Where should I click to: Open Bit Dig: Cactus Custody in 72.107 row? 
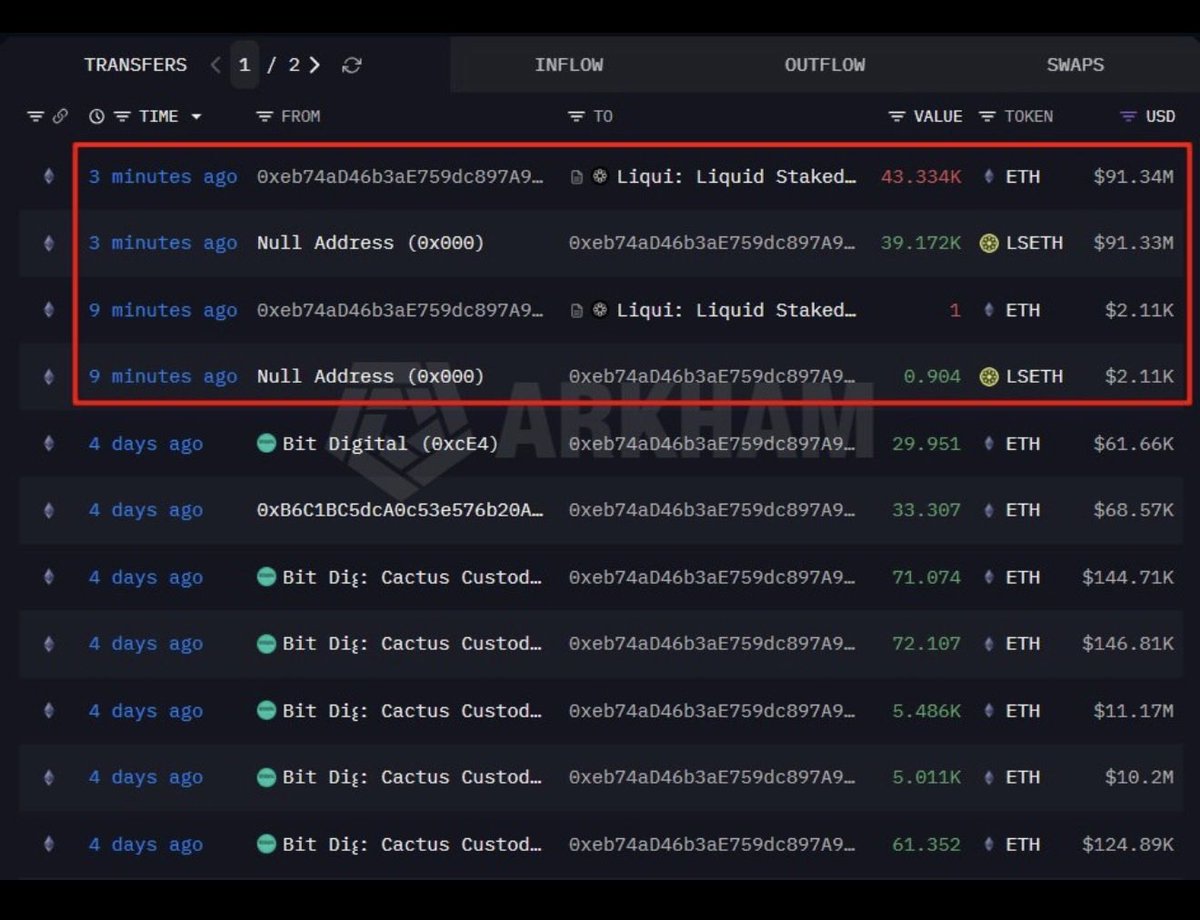click(x=412, y=644)
